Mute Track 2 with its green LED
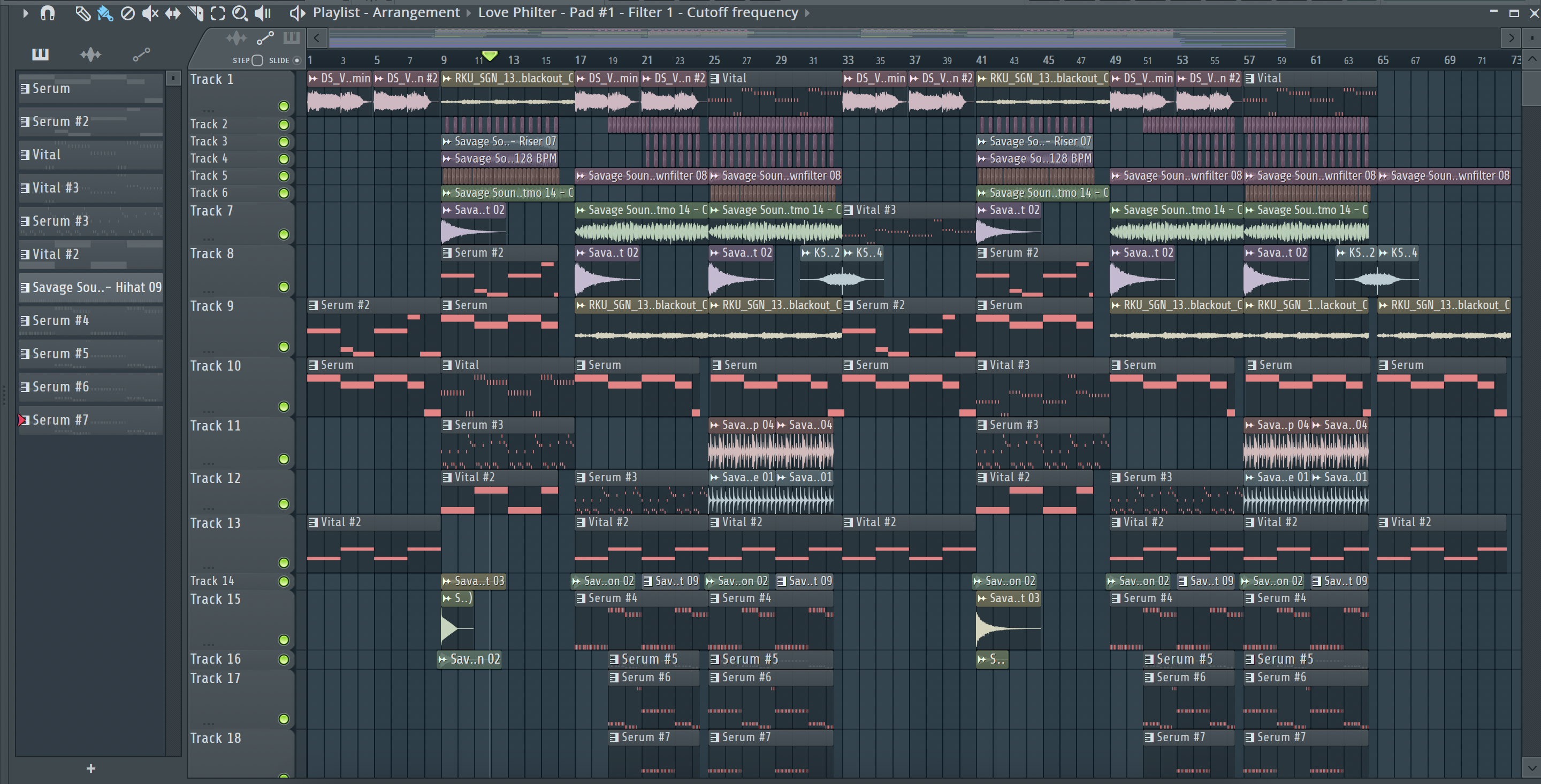The width and height of the screenshot is (1541, 784). click(x=284, y=125)
